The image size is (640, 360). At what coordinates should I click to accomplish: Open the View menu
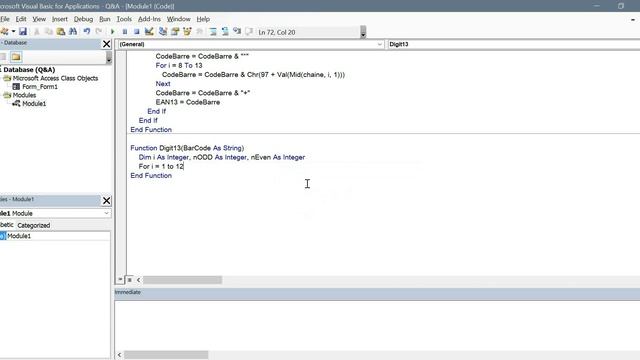[x=39, y=19]
